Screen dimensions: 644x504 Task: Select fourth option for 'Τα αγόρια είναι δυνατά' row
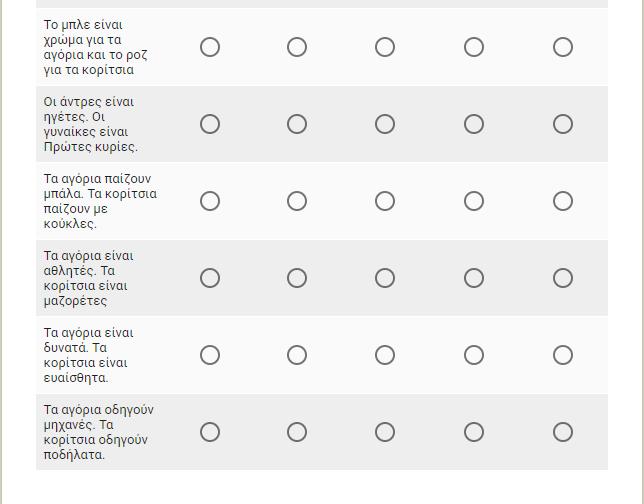pyautogui.click(x=474, y=355)
